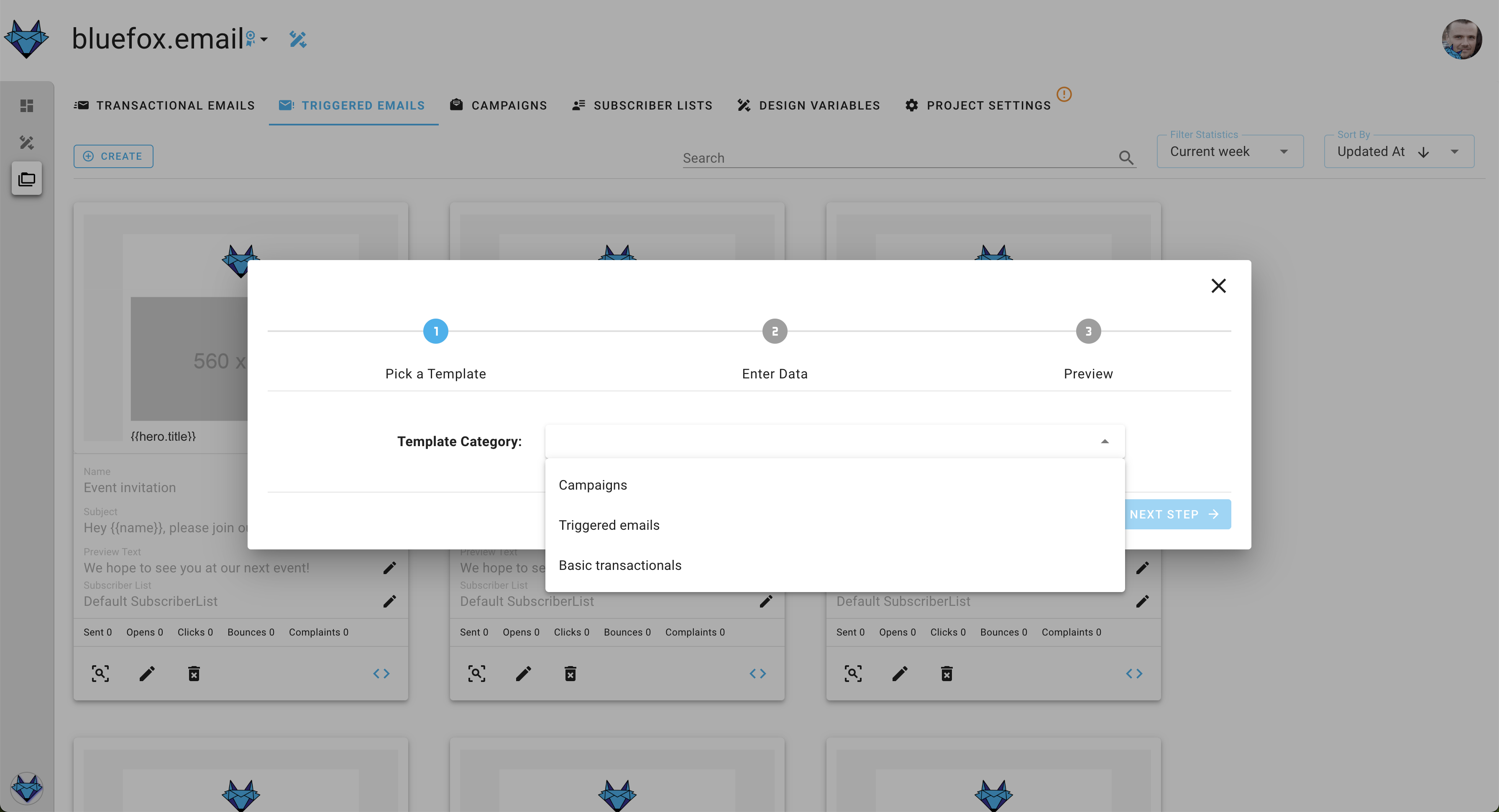This screenshot has height=812, width=1499.
Task: Switch to the Transactional Emails tab
Action: 164,105
